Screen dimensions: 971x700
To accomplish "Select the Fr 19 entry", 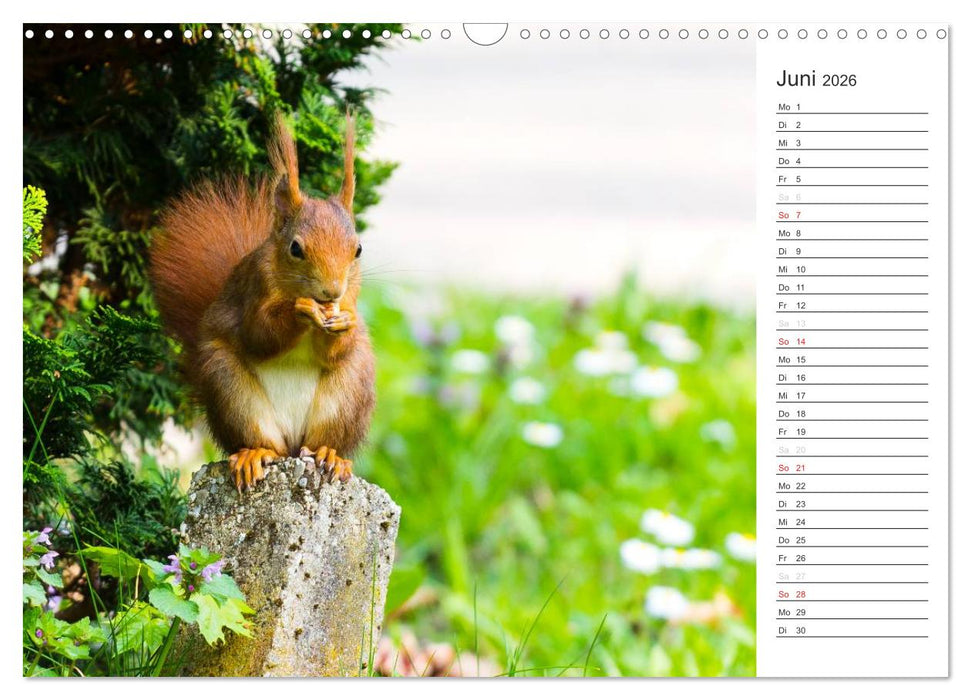I will [x=790, y=431].
